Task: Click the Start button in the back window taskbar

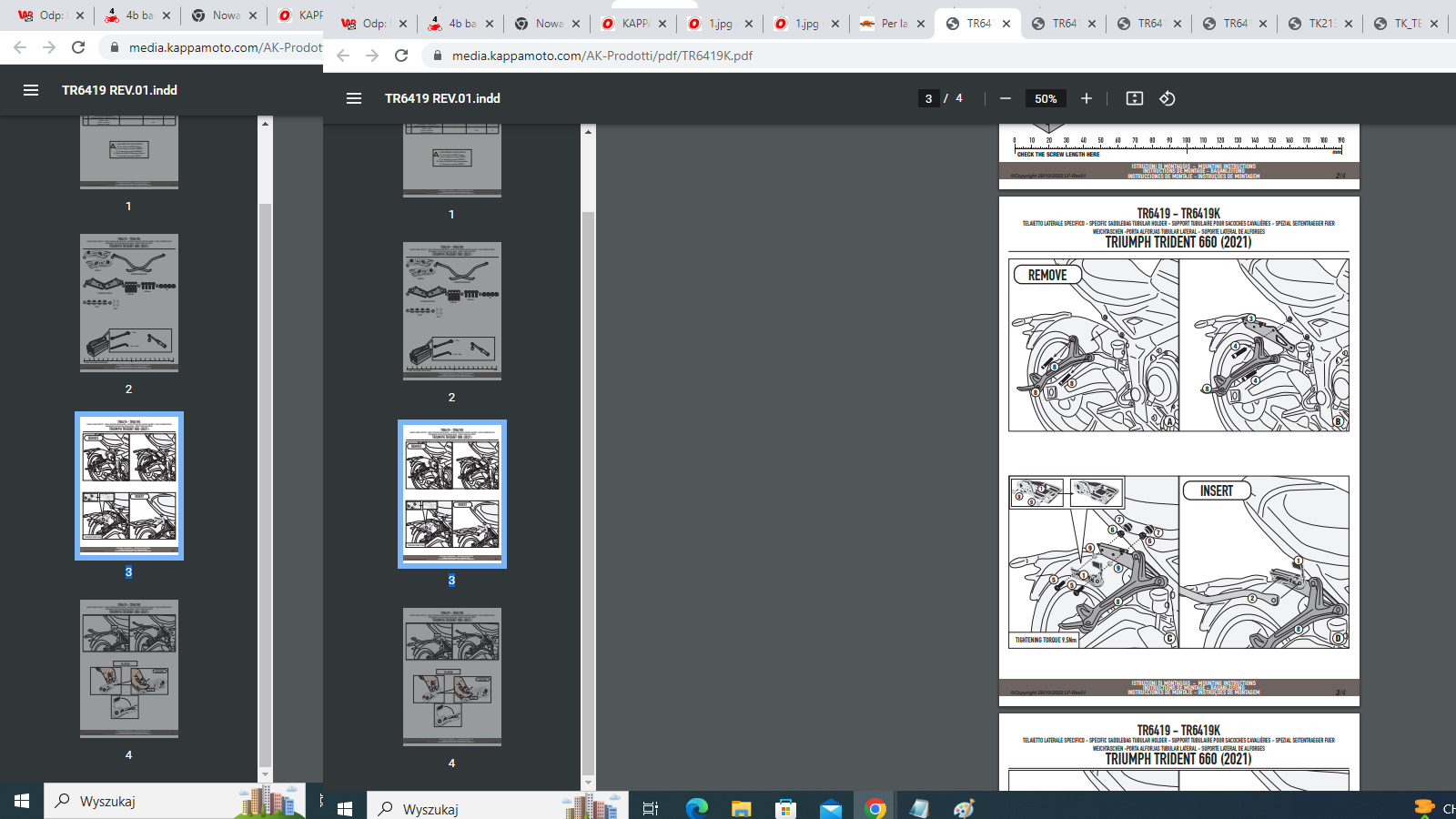Action: [x=22, y=801]
